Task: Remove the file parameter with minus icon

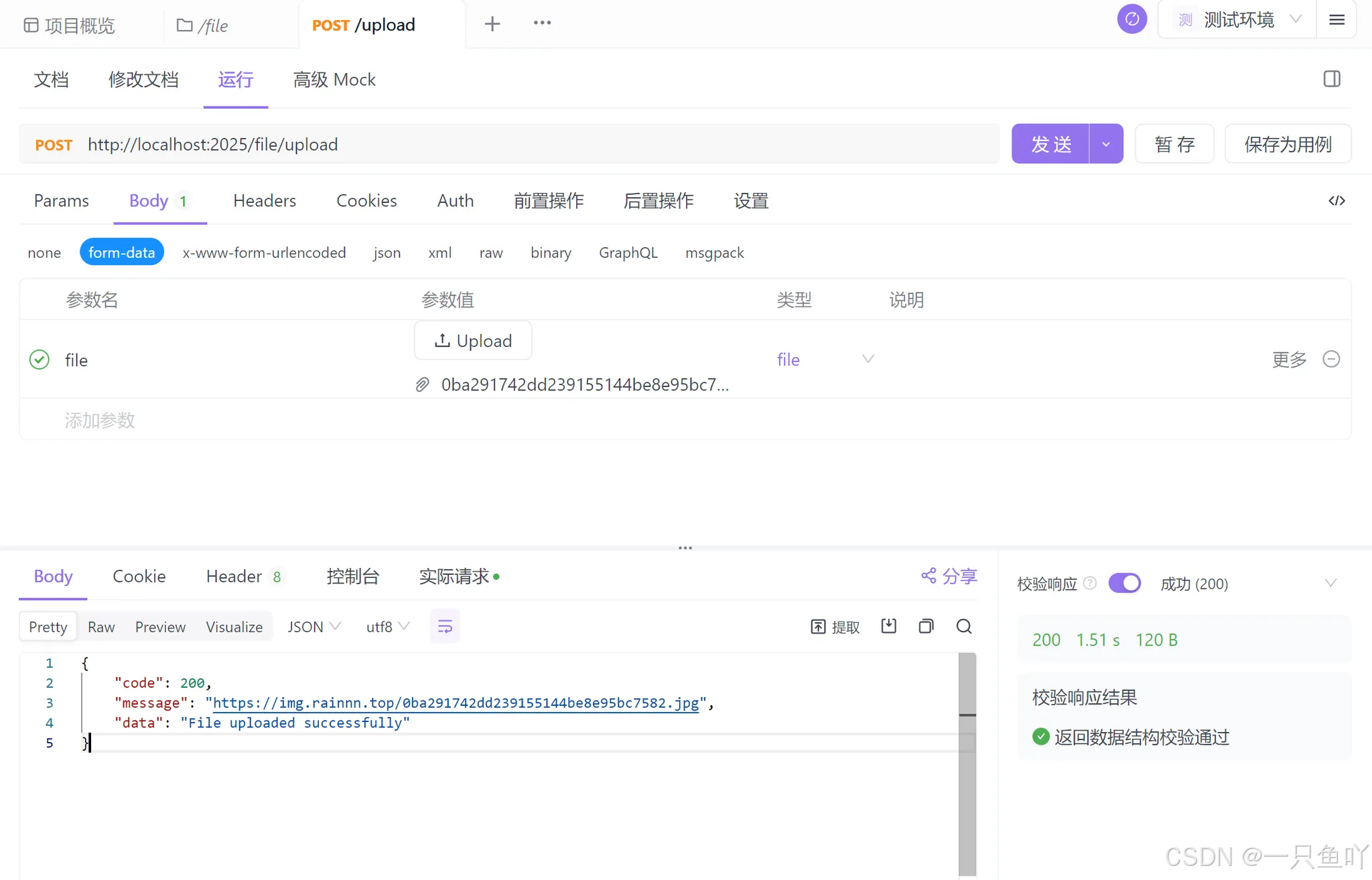Action: click(x=1331, y=359)
